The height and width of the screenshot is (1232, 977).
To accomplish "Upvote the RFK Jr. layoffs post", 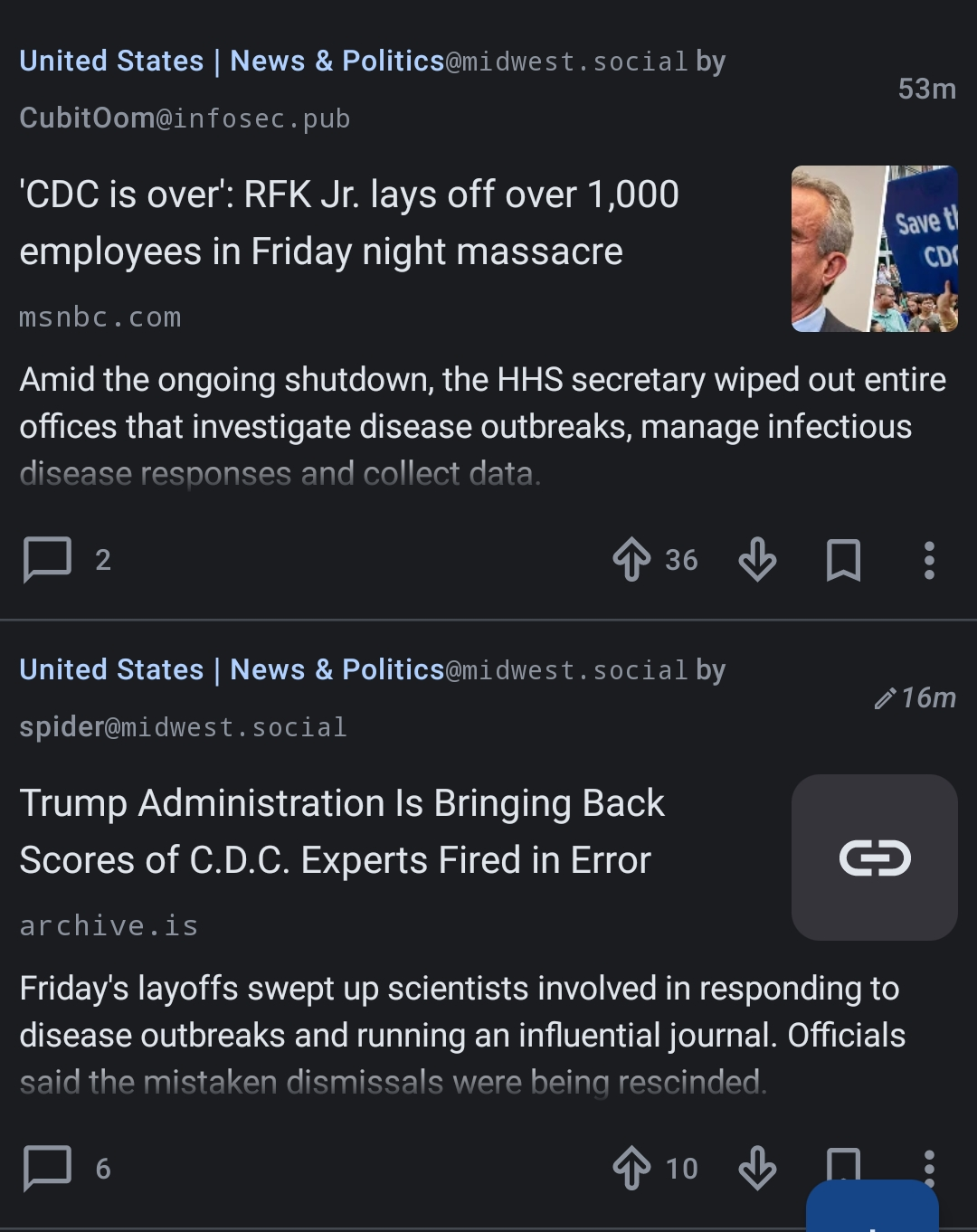I will tap(631, 559).
